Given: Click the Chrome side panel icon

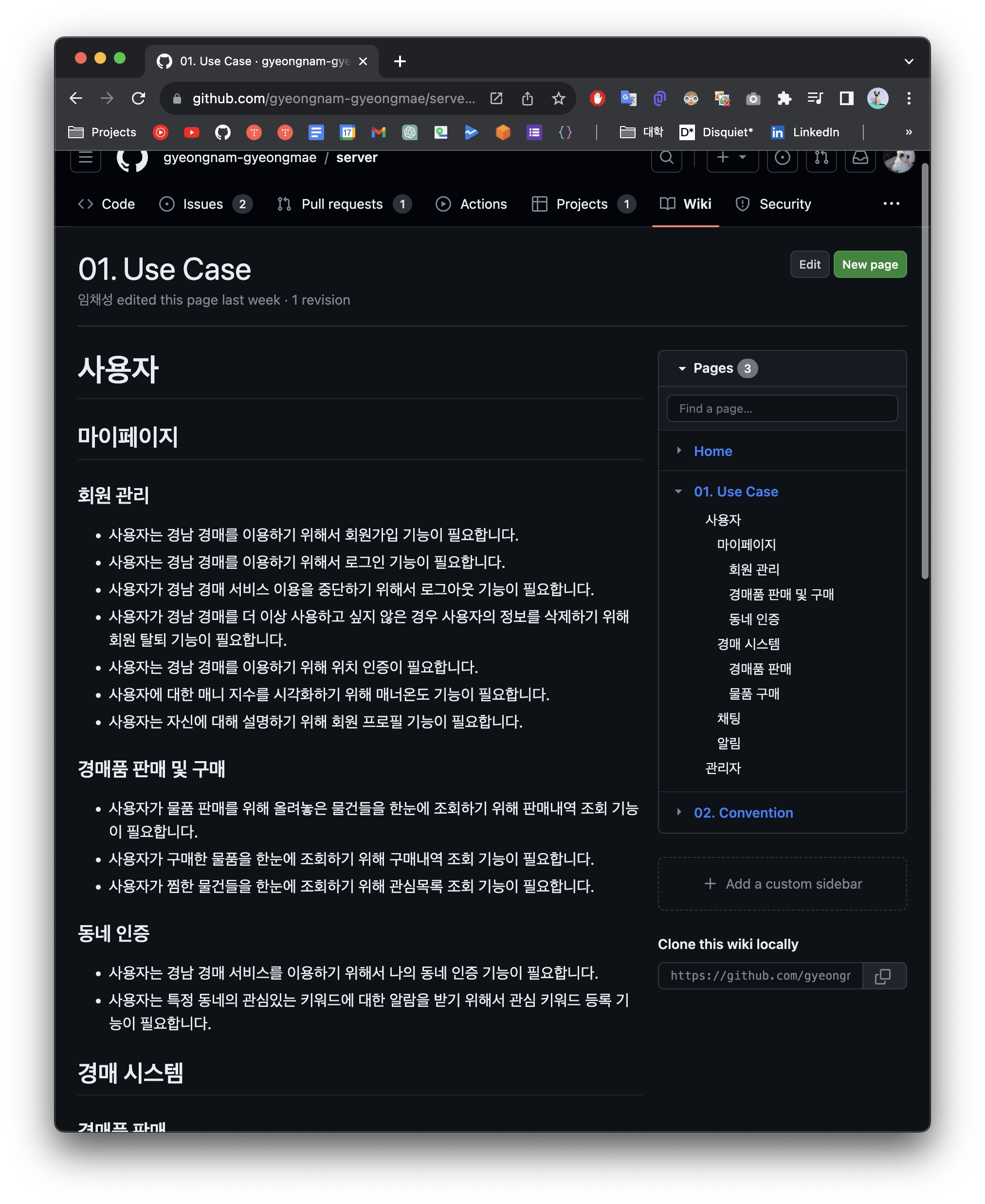Looking at the screenshot, I should (x=846, y=98).
